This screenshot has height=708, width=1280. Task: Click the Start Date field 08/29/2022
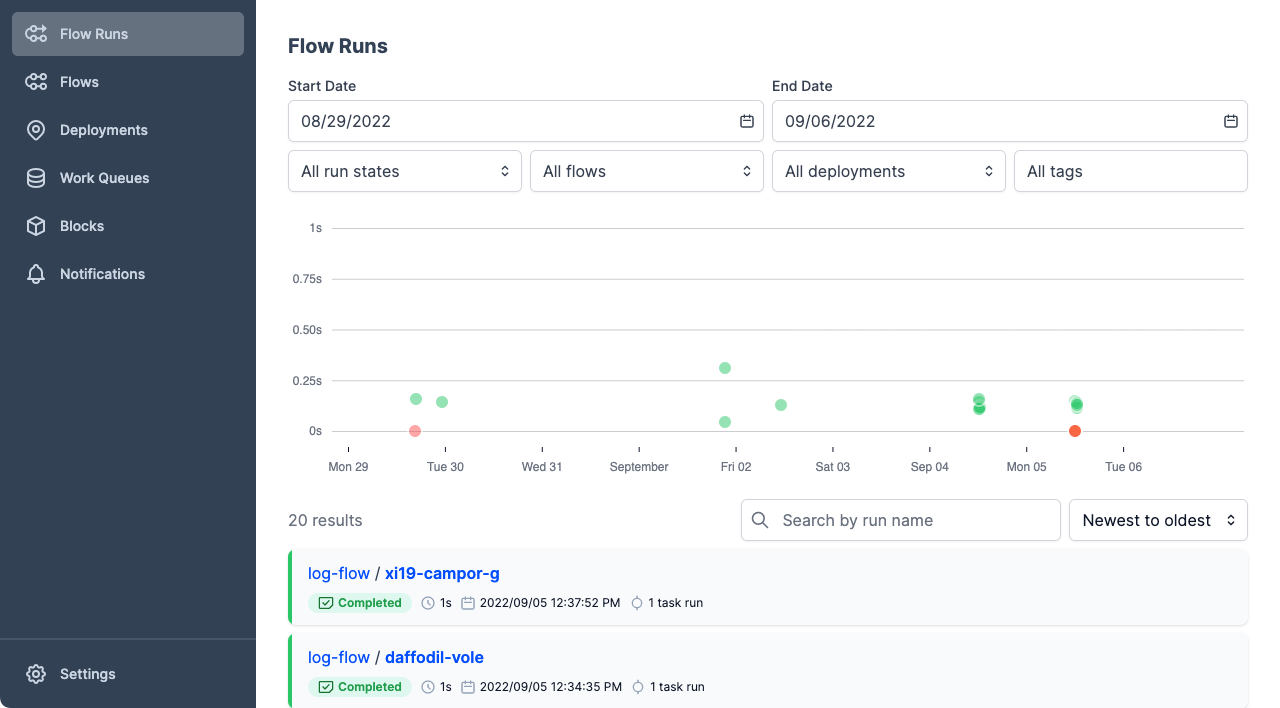point(526,121)
